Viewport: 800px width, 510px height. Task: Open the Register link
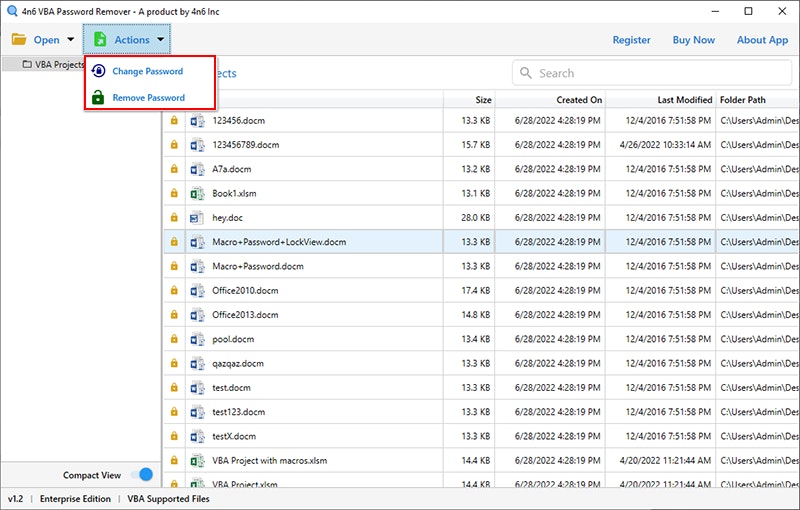[632, 40]
